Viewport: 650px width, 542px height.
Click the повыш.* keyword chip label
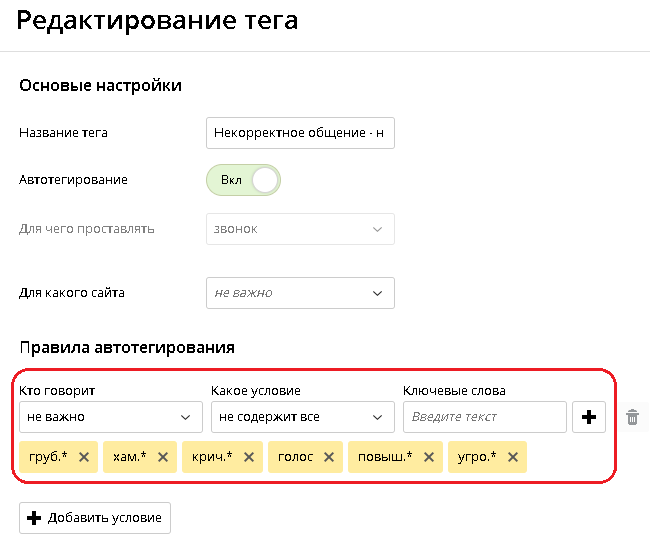(385, 457)
